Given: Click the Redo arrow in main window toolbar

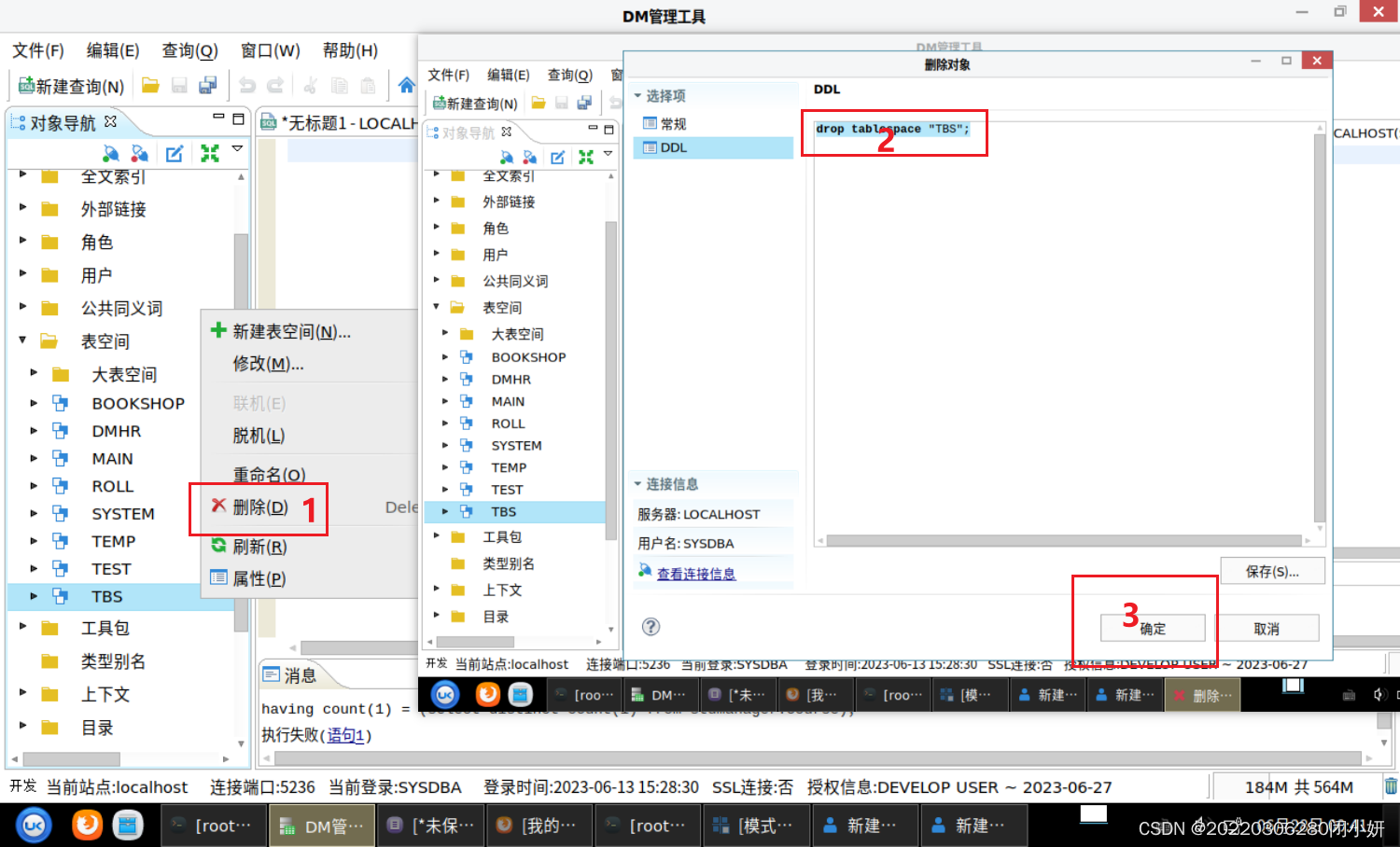Looking at the screenshot, I should tap(275, 86).
